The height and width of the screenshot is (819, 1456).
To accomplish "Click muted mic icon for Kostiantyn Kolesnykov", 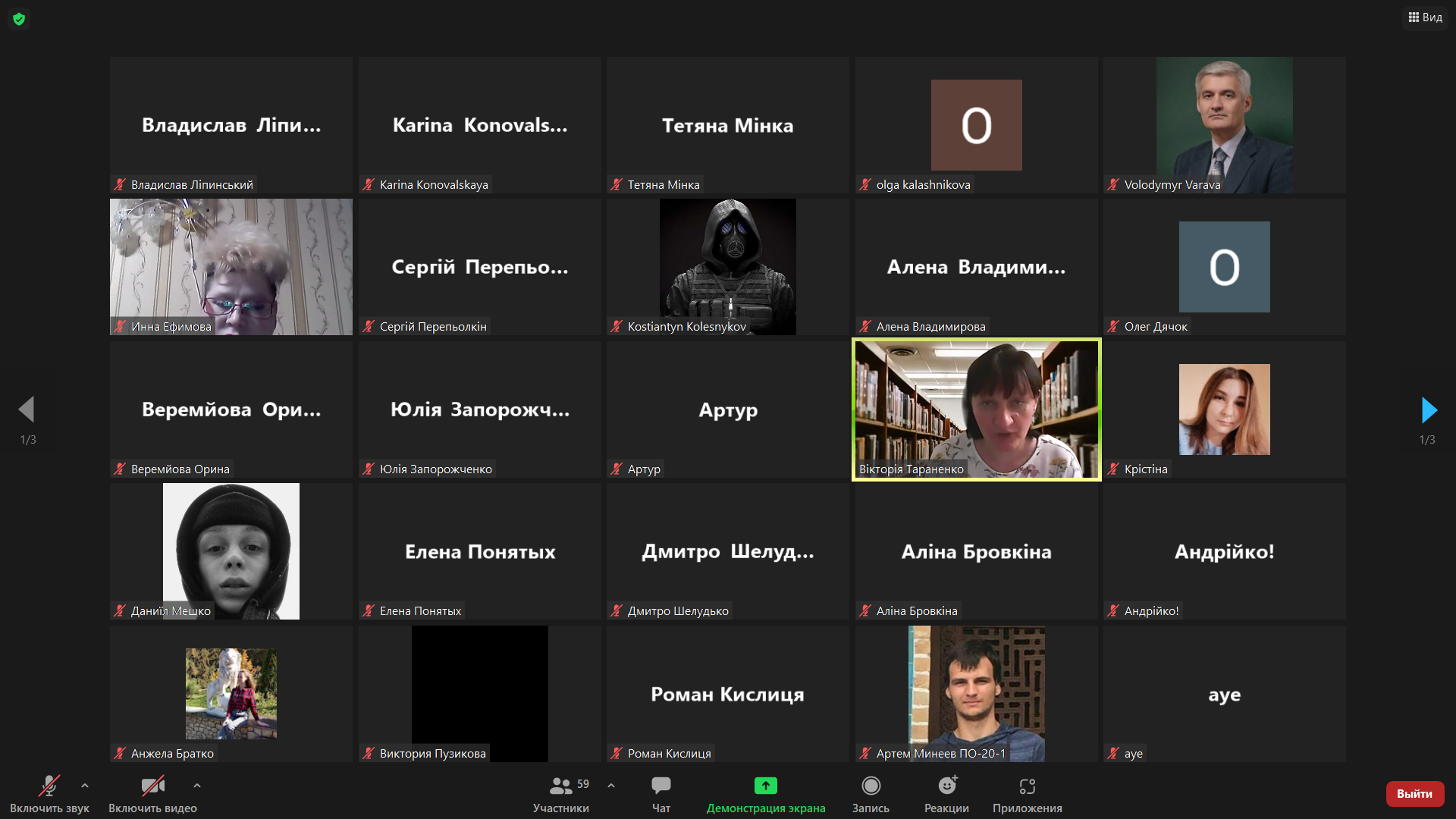I will tap(617, 326).
